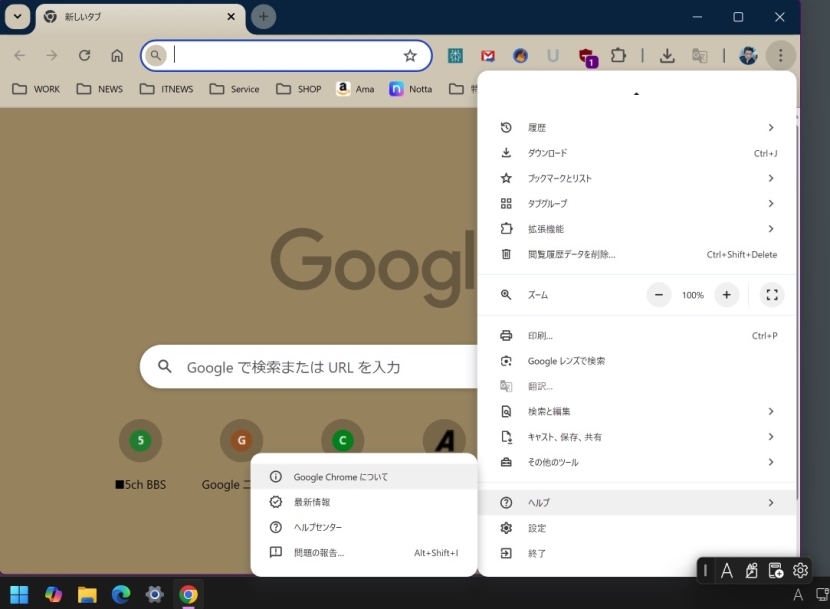Screen dimensions: 830x609
Task: Open the green C shortcut tile
Action: (342, 441)
